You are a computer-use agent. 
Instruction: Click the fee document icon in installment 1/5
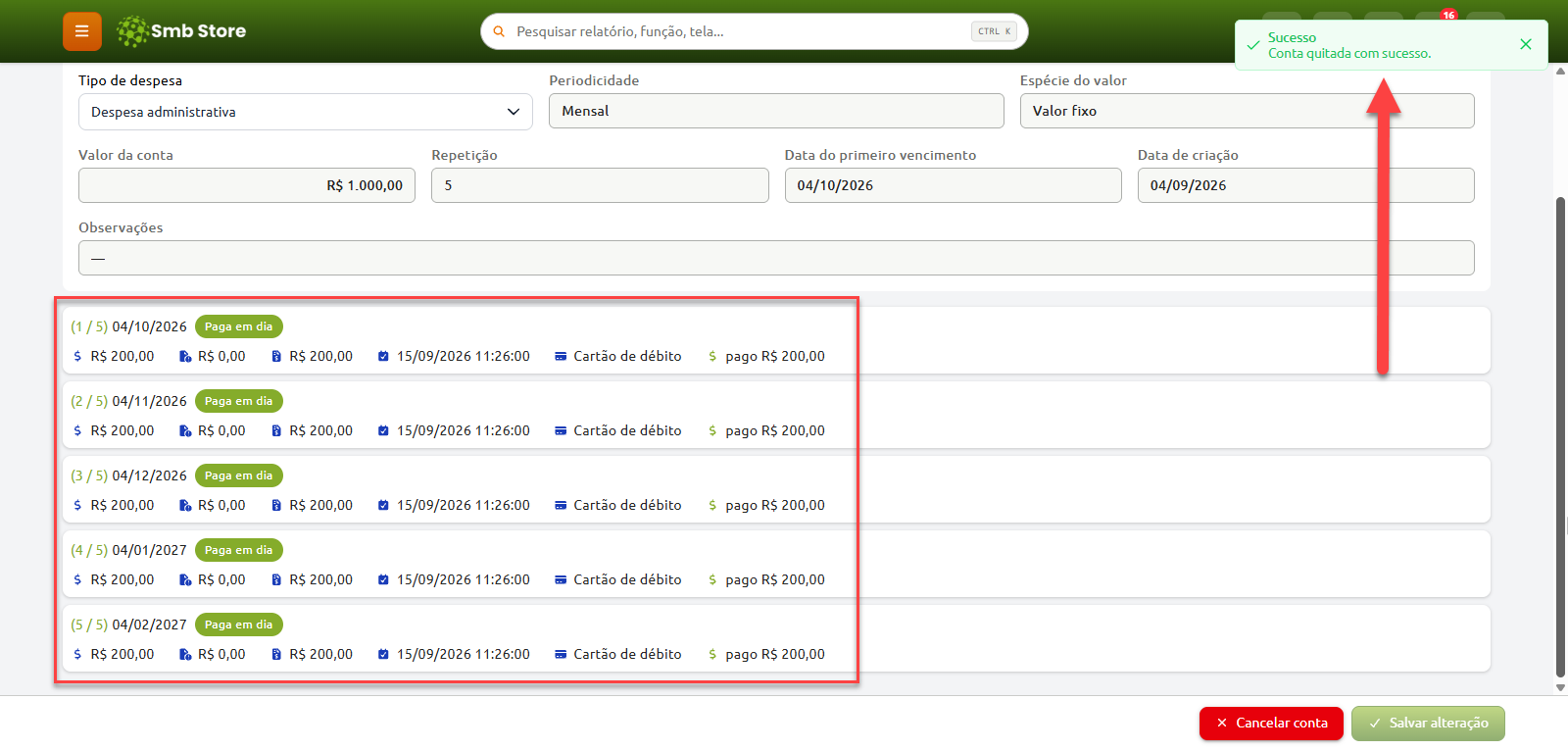pos(185,356)
